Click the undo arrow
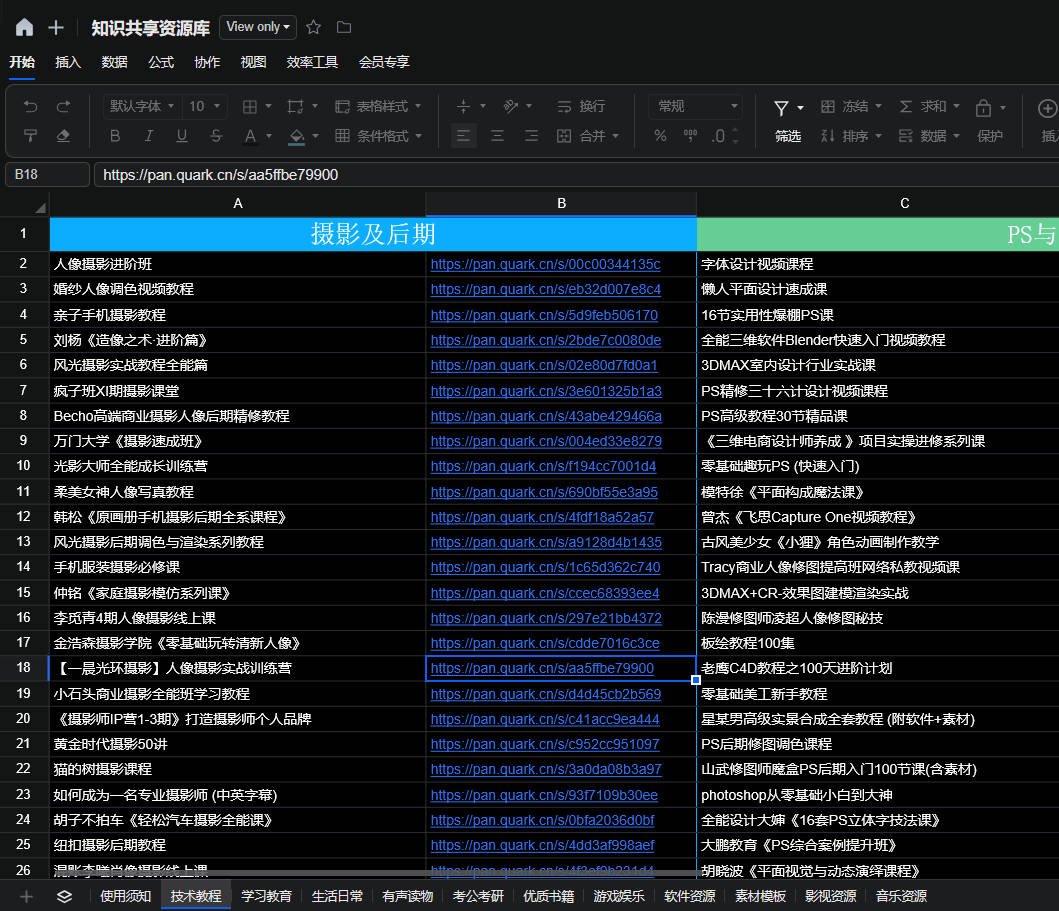The height and width of the screenshot is (911, 1059). pyautogui.click(x=30, y=107)
